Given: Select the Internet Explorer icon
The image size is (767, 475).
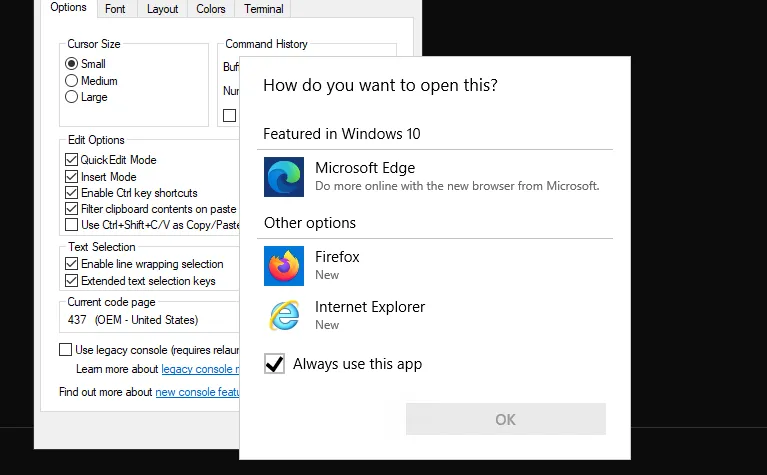Looking at the screenshot, I should pyautogui.click(x=284, y=316).
